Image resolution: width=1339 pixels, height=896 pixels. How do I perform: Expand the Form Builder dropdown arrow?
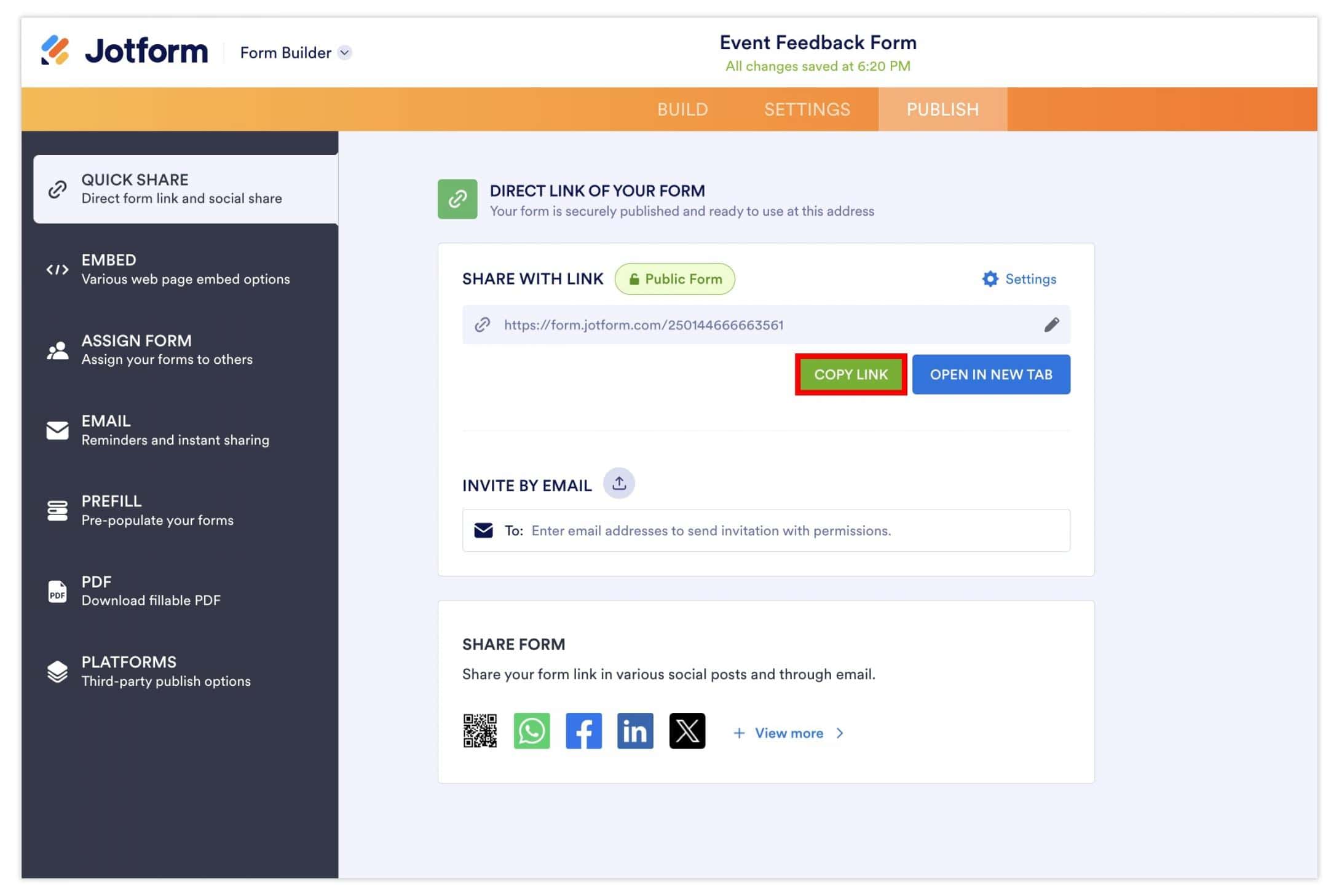coord(345,53)
